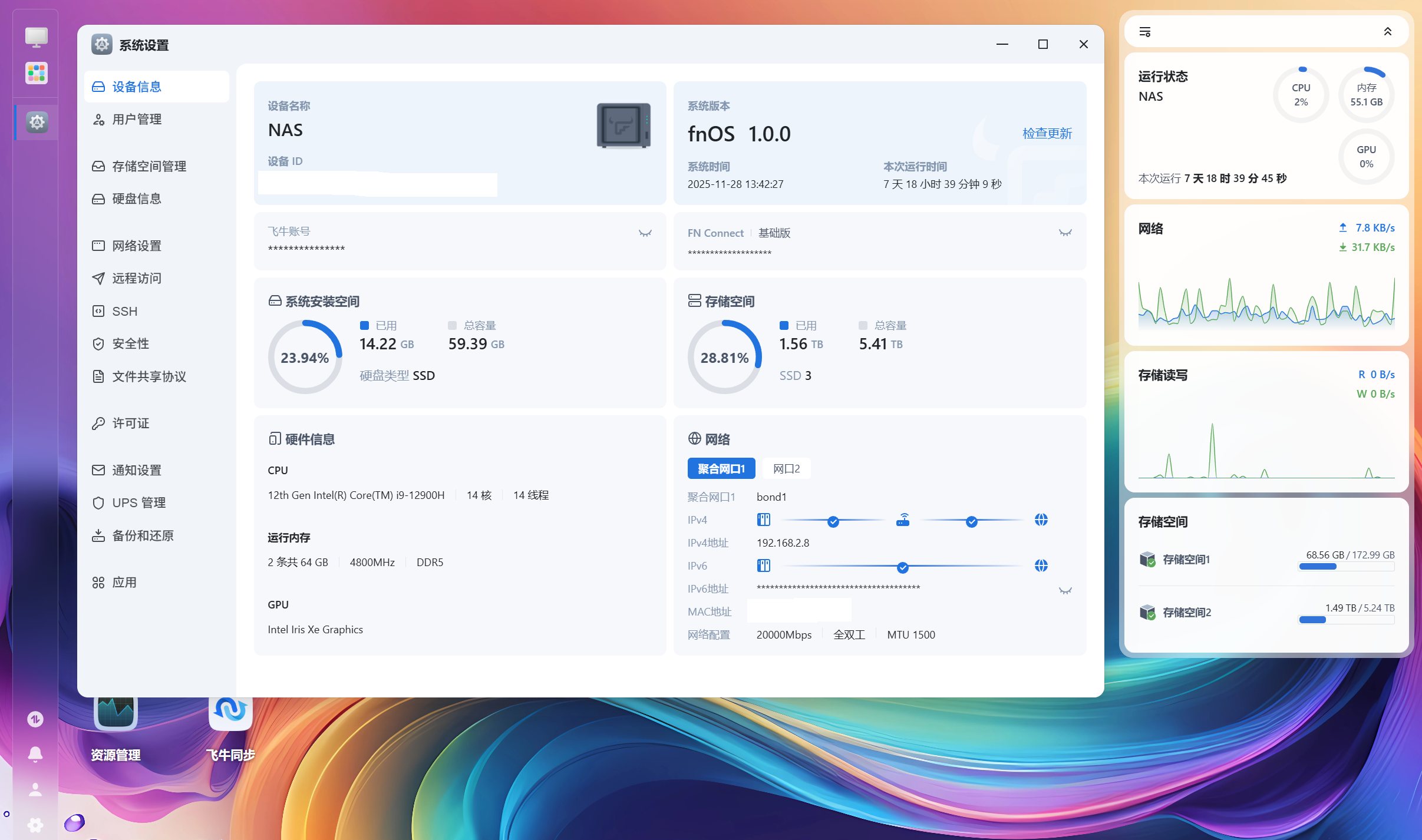This screenshot has width=1422, height=840.
Task: Reveal the hidden 飞牛账号 value
Action: [x=645, y=233]
